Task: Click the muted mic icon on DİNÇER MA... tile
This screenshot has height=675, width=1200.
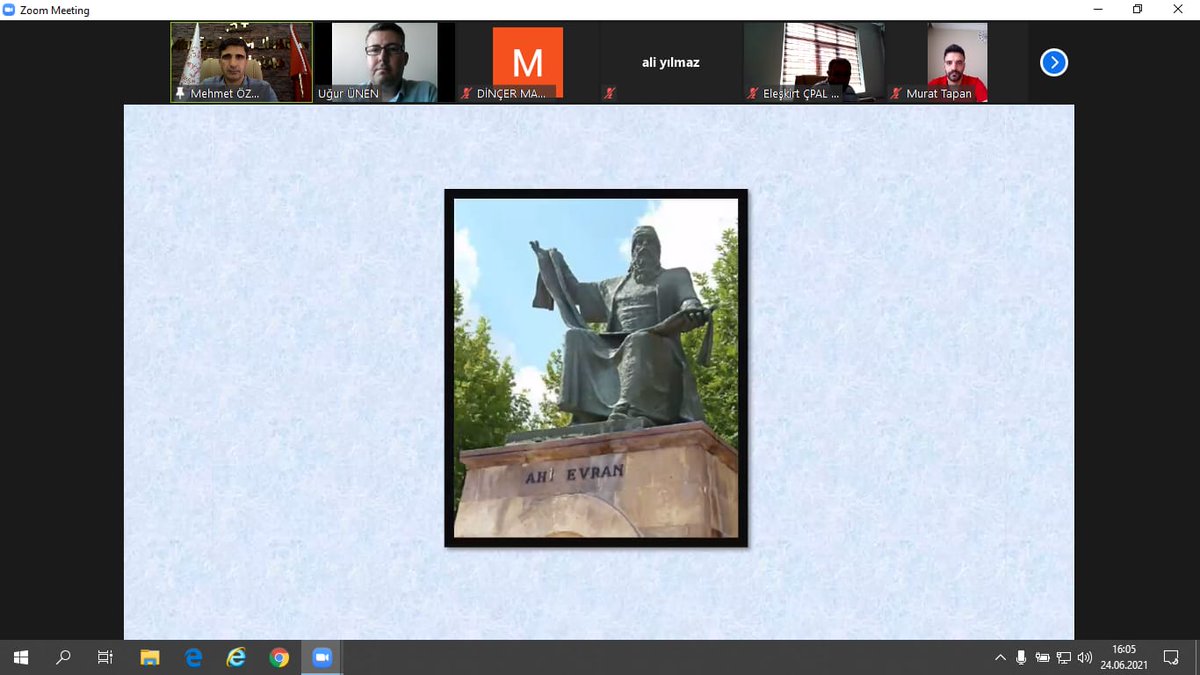Action: [x=466, y=94]
